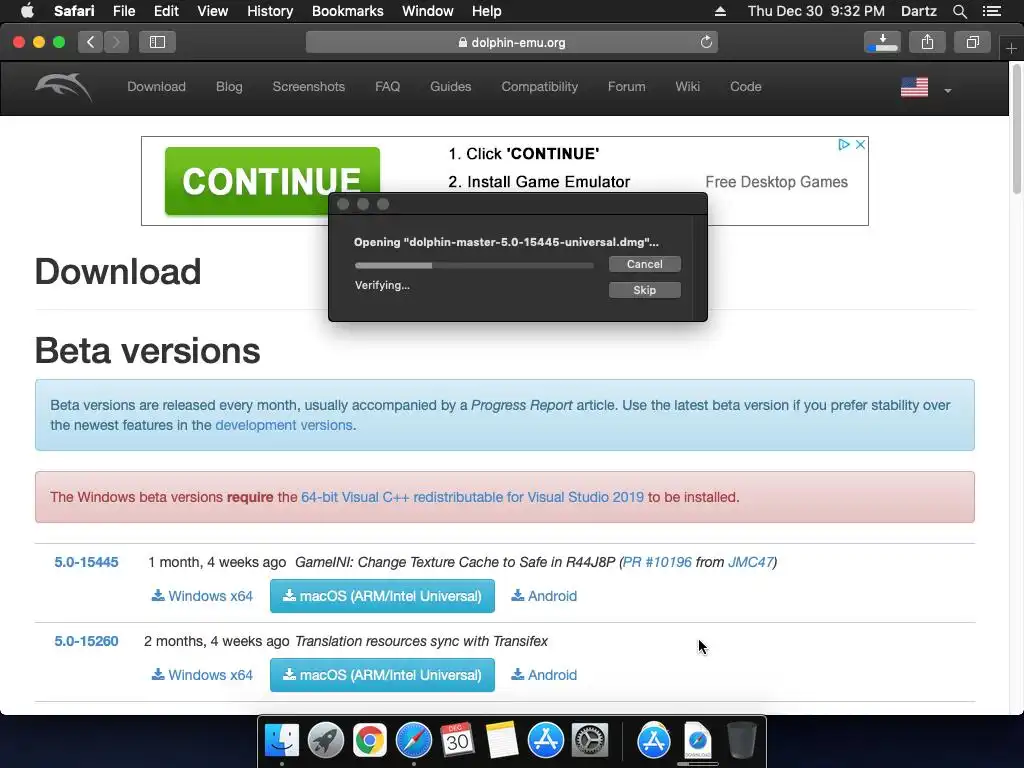This screenshot has height=768, width=1024.
Task: Open the Screenshots nav link
Action: point(308,87)
